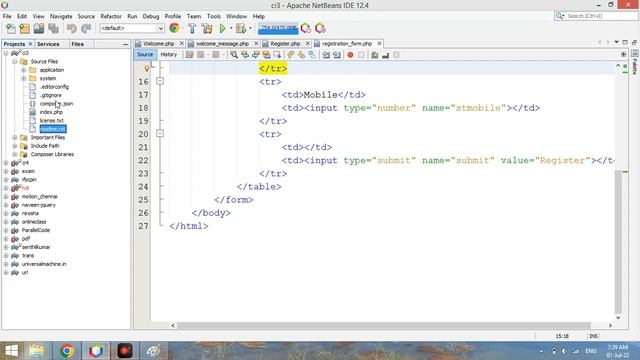Click the Find Previous Occurrence icon
640x360 pixels.
pyautogui.click(x=245, y=55)
